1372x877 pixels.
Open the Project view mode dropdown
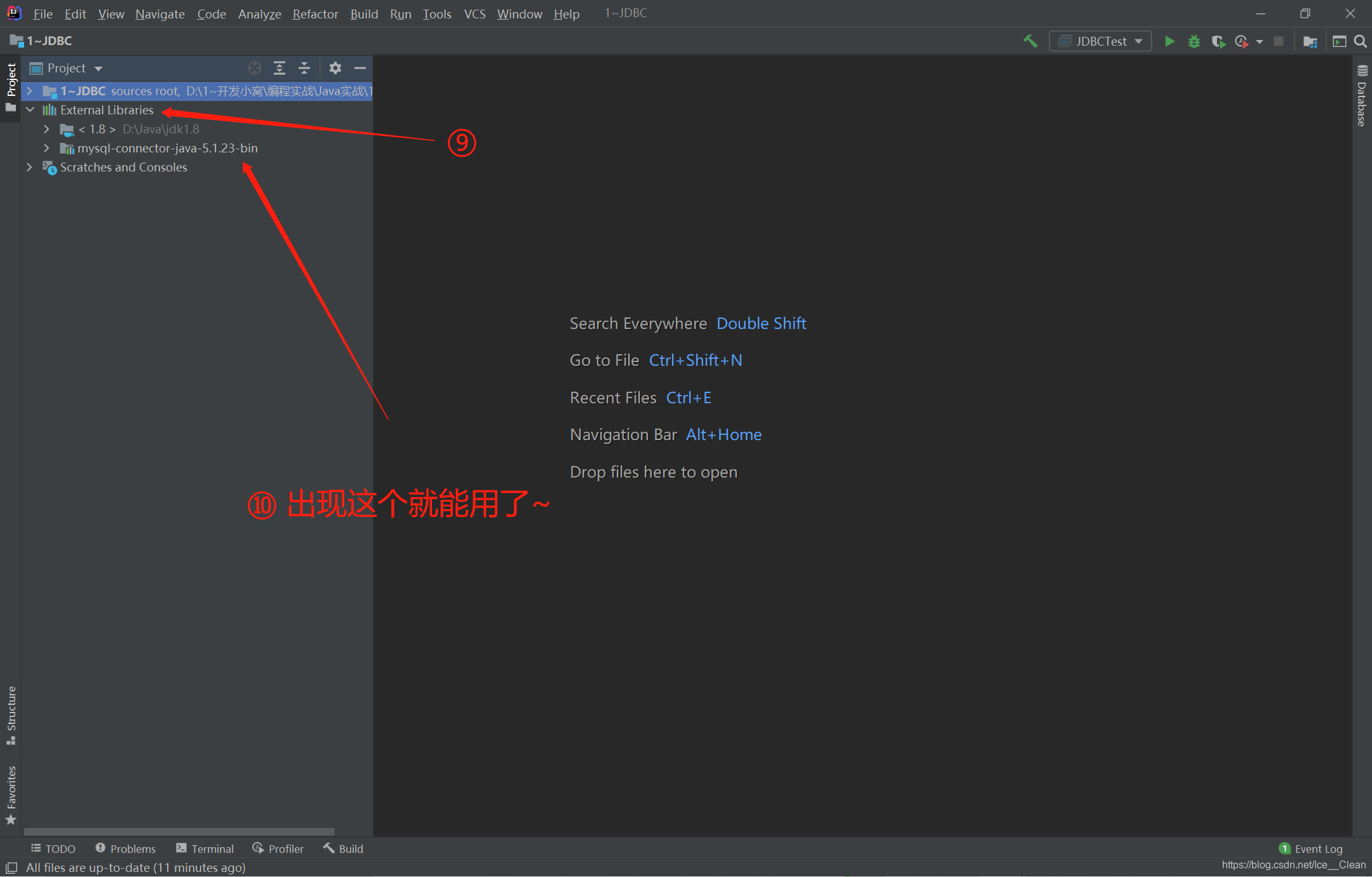tap(66, 68)
